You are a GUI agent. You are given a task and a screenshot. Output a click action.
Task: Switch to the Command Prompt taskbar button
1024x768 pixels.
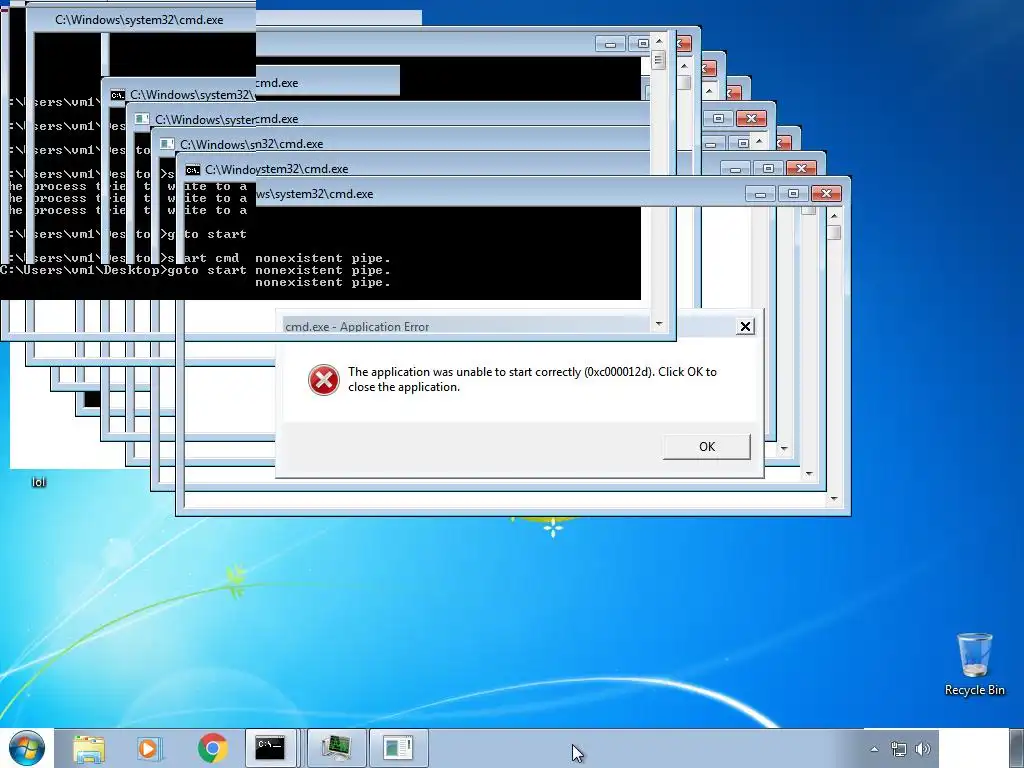click(x=270, y=748)
